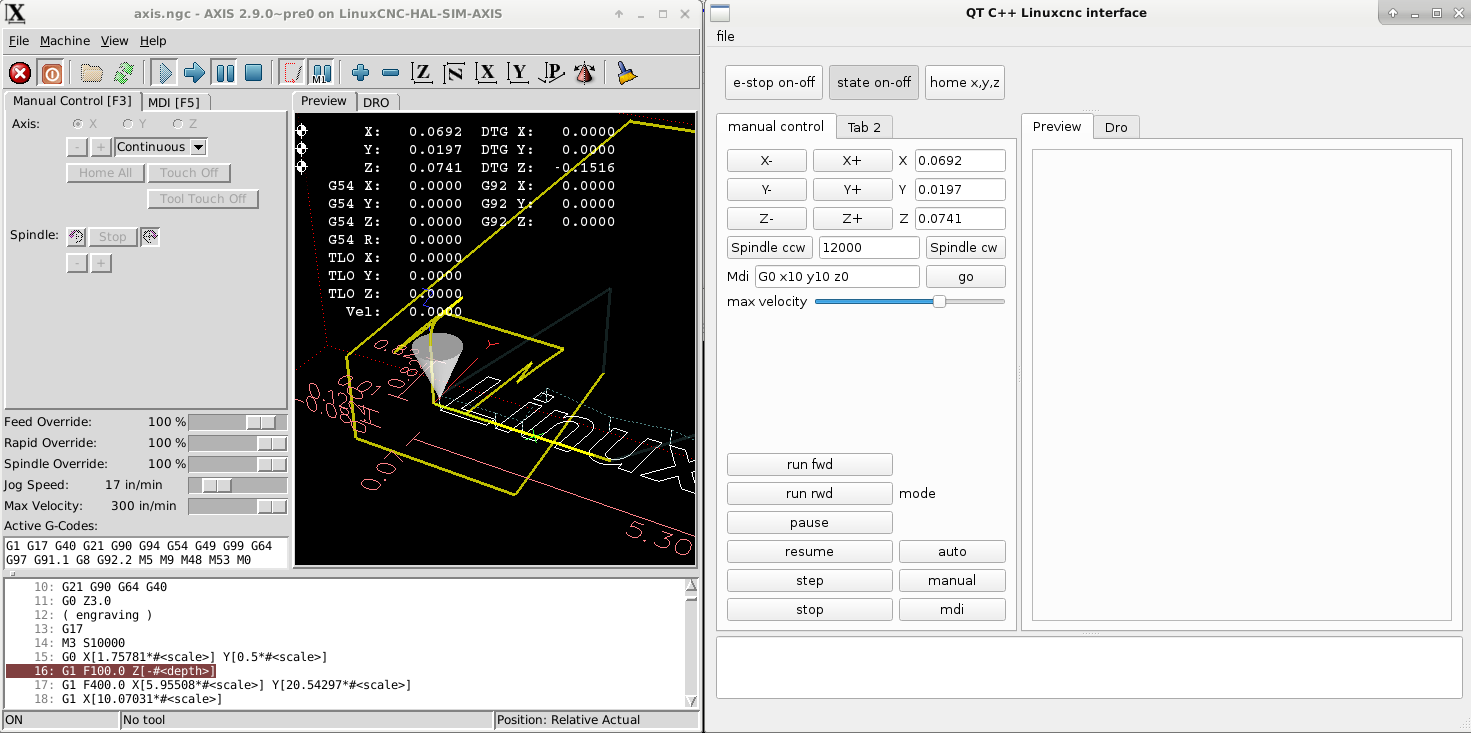This screenshot has height=733, width=1471.
Task: Clear live plot with broom icon
Action: pos(627,73)
